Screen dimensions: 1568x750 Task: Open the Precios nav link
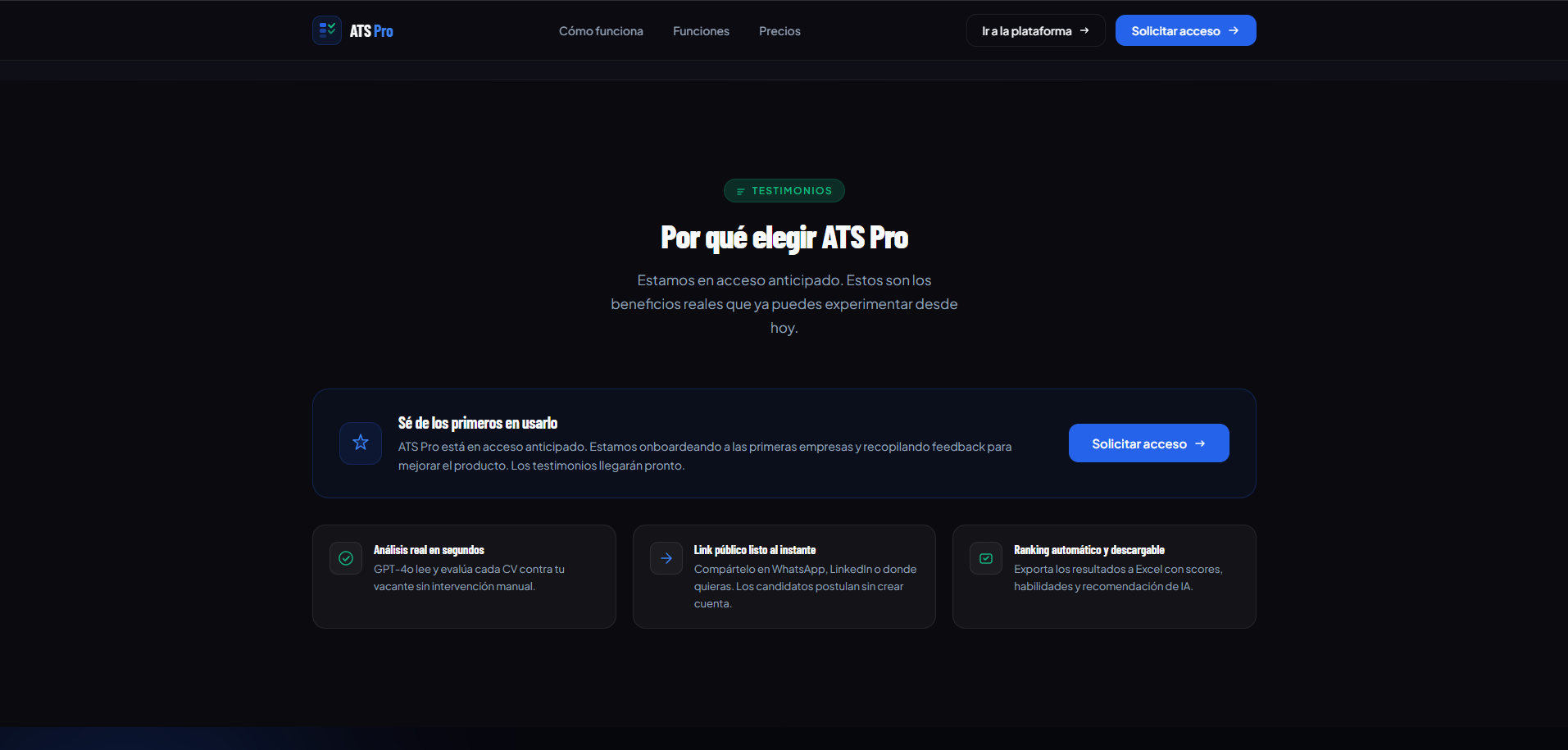point(779,31)
